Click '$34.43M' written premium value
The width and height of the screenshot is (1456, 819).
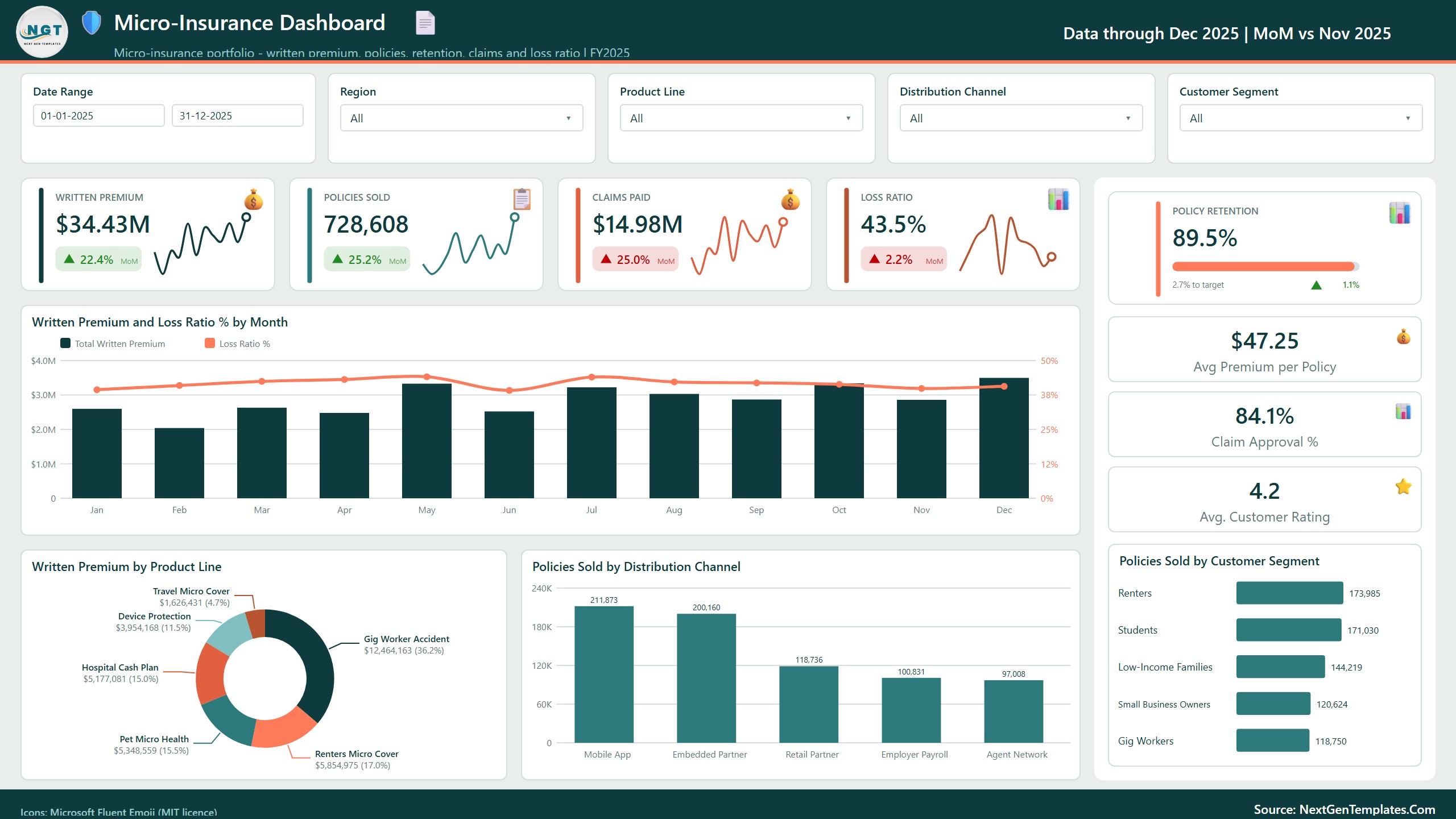pos(103,224)
